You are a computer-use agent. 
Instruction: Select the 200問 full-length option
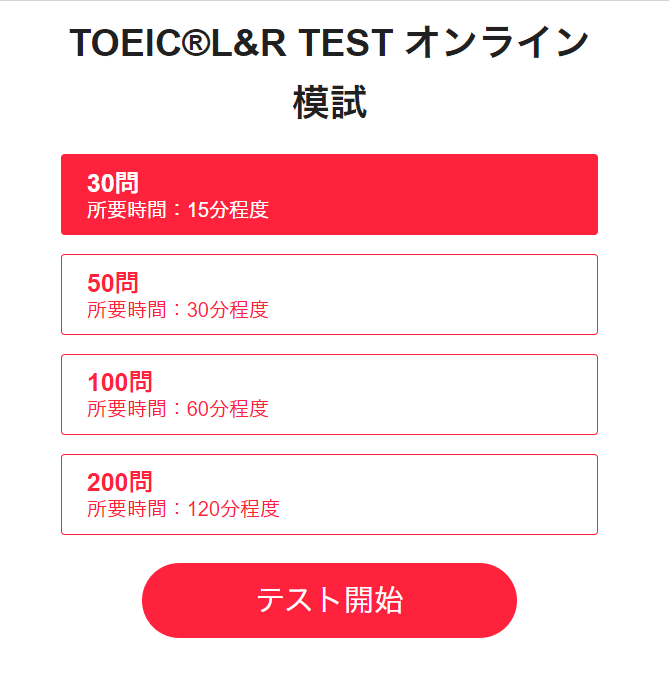click(329, 494)
